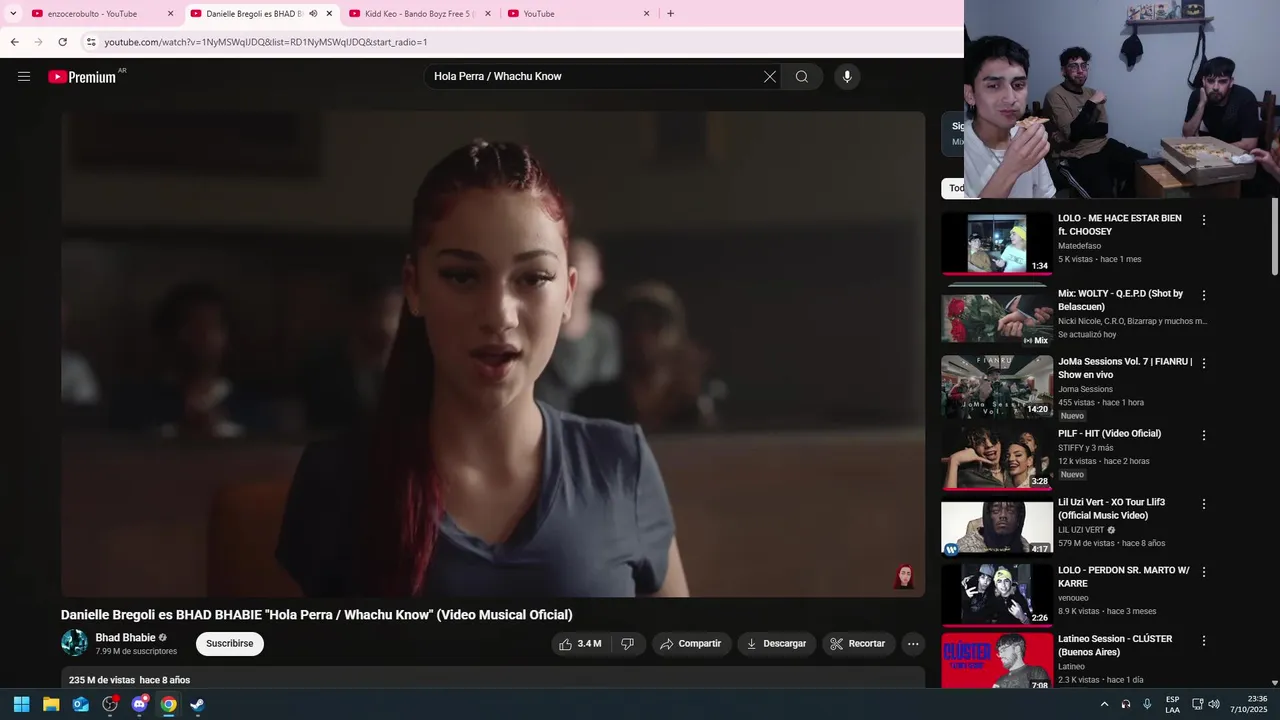Open PILF - HIT video thumbnail
The width and height of the screenshot is (1280, 720).
point(997,459)
